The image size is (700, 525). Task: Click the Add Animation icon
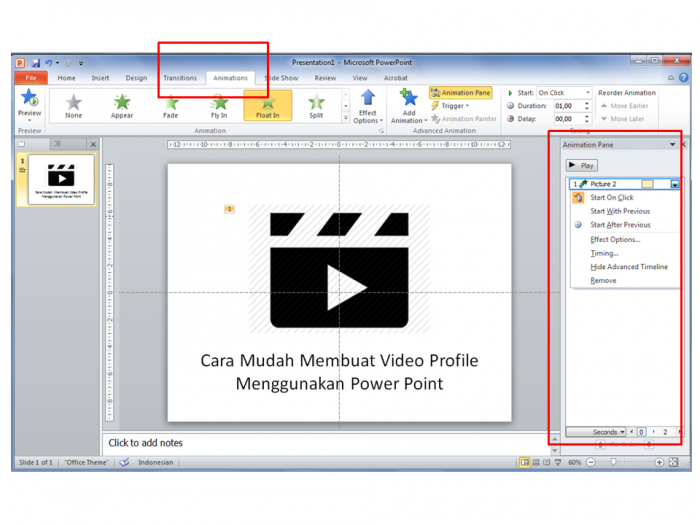(x=407, y=100)
